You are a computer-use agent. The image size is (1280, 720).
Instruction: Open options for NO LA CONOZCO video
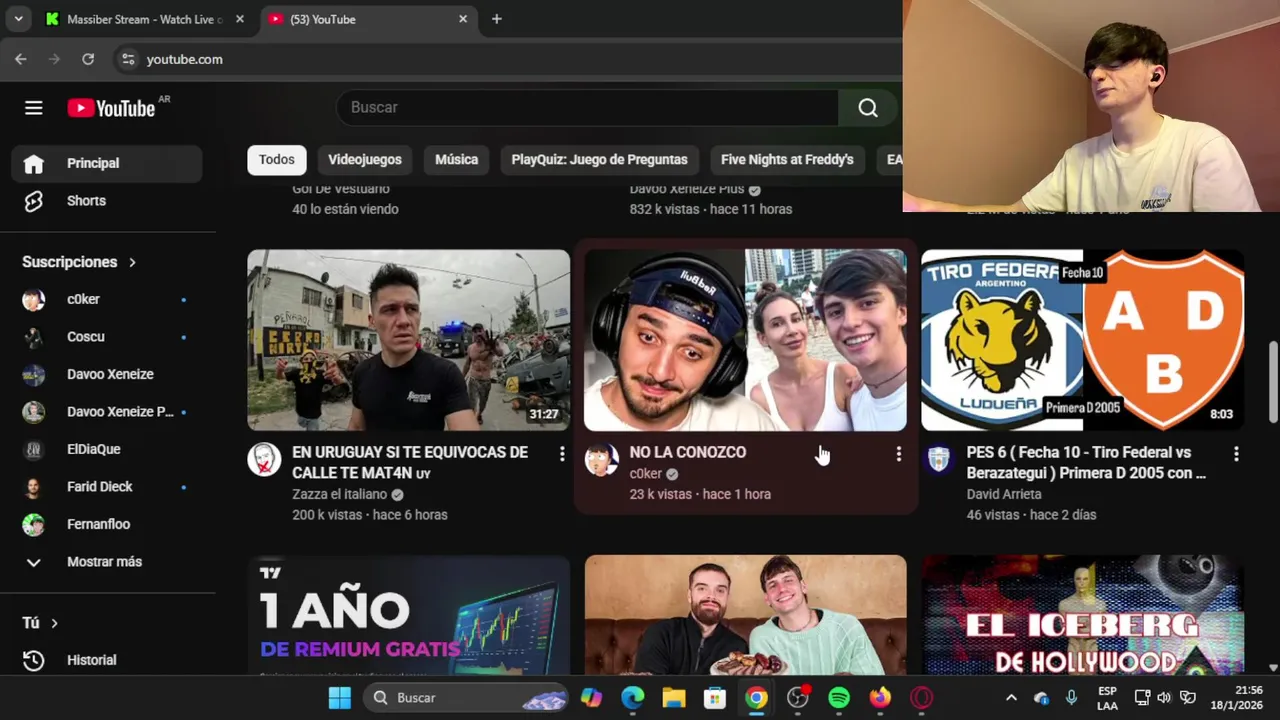tap(899, 454)
